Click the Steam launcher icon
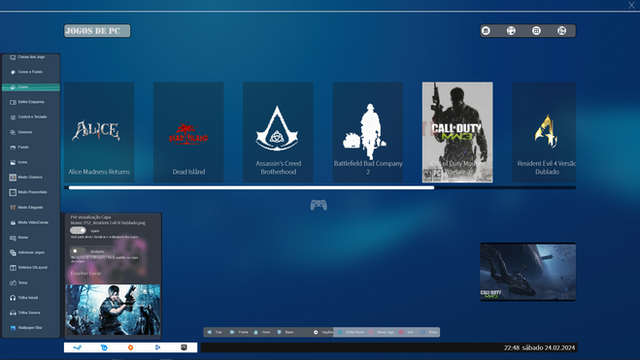The image size is (640, 360). (x=77, y=347)
